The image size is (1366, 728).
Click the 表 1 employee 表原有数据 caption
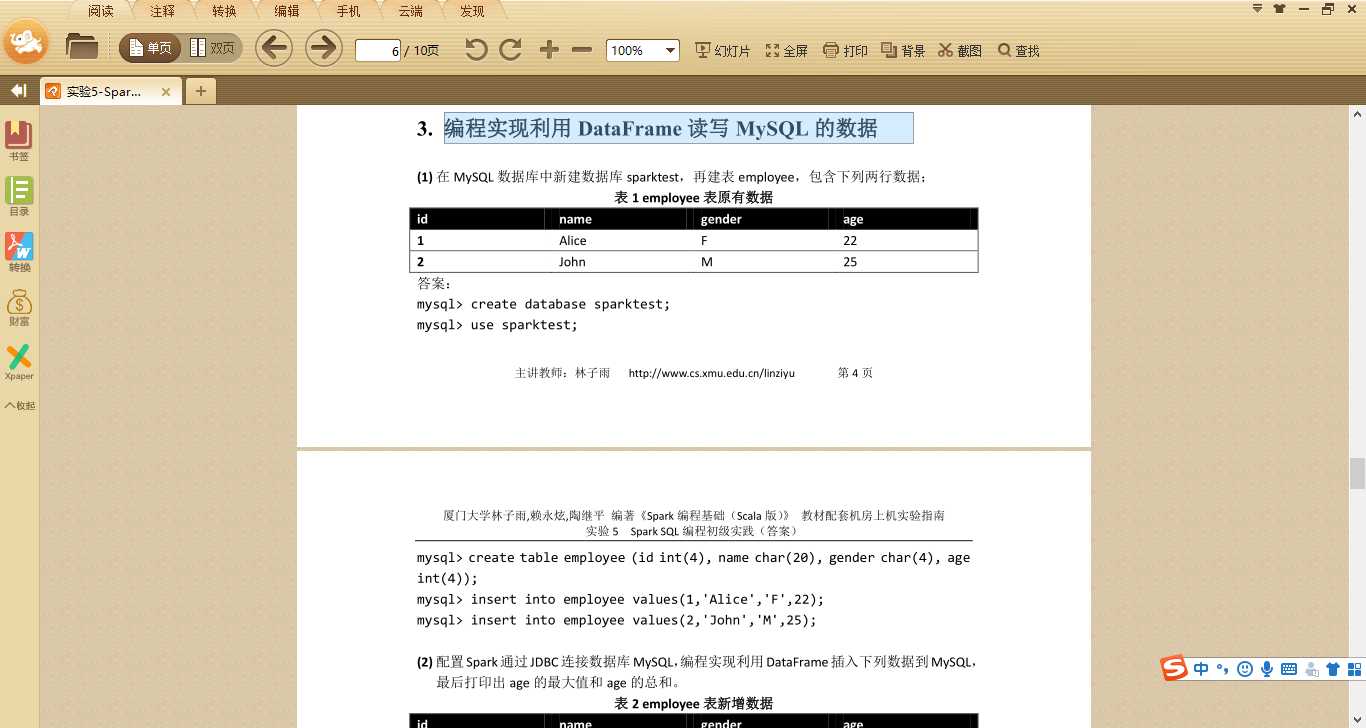click(x=693, y=197)
